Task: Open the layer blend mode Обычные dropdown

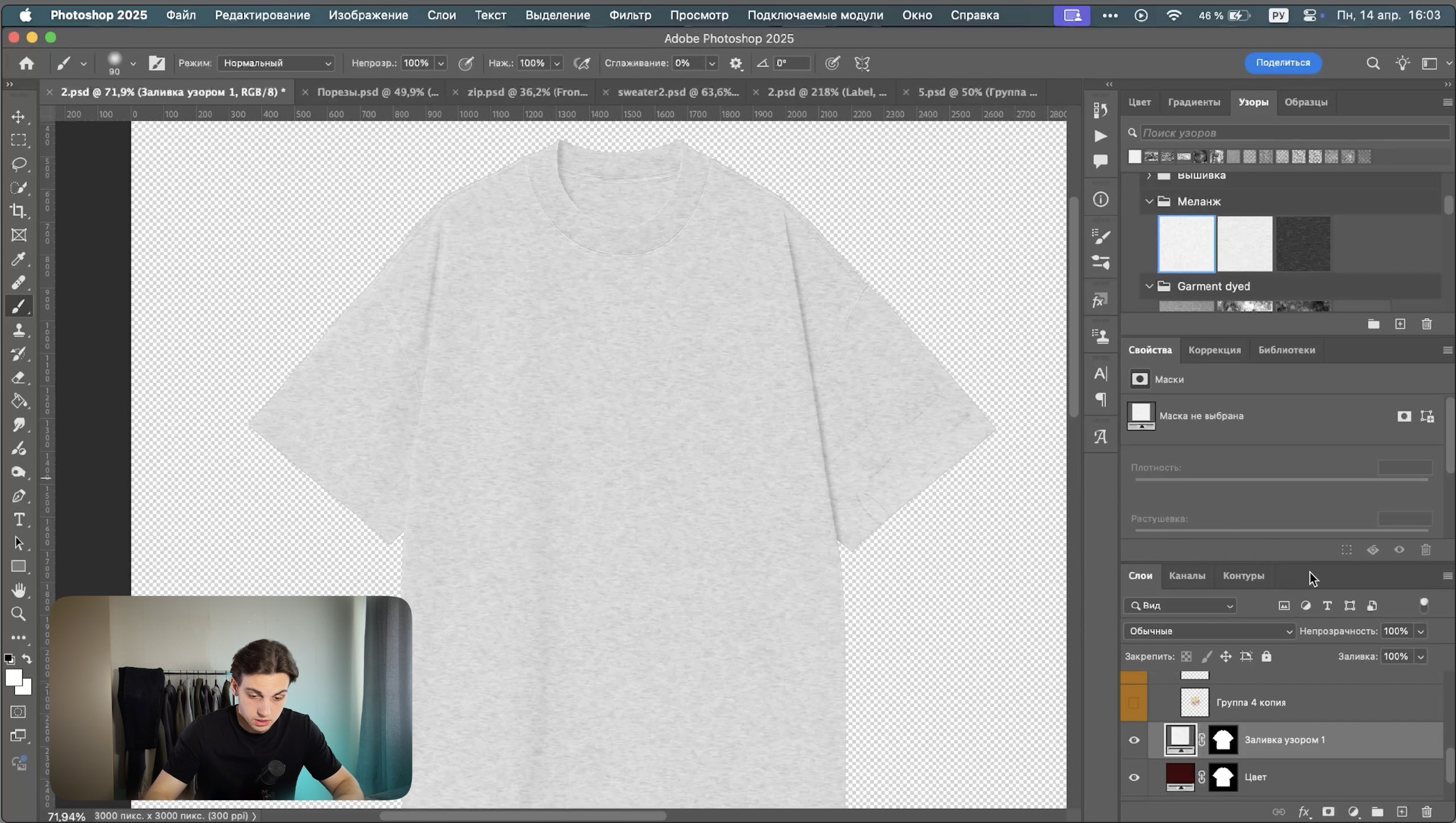Action: click(x=1209, y=631)
